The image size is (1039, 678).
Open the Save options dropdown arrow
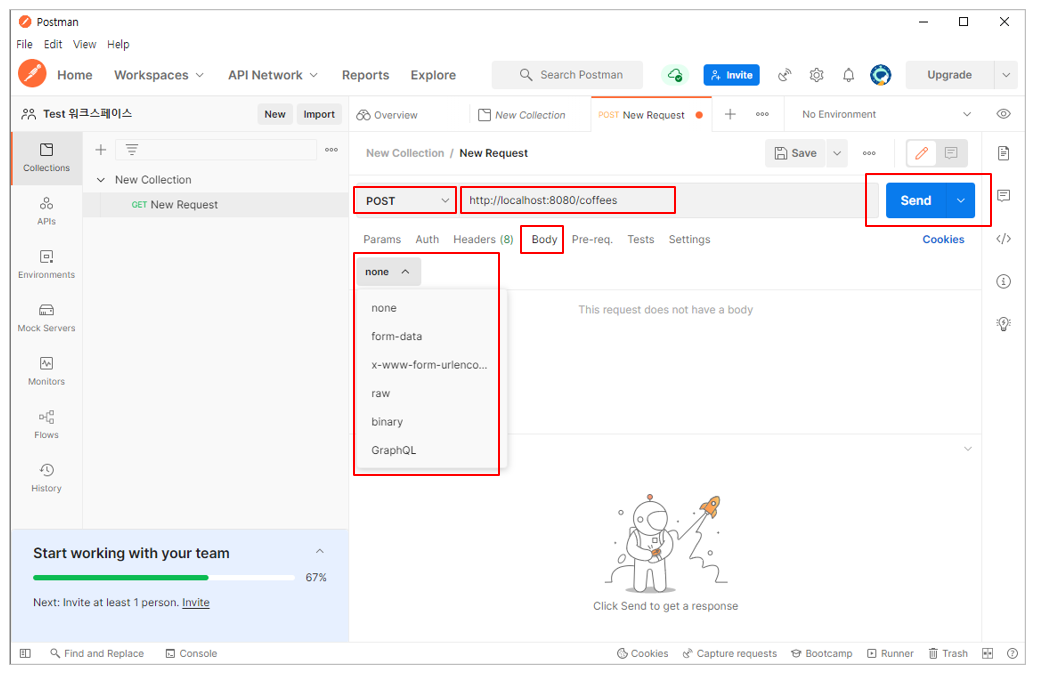837,153
